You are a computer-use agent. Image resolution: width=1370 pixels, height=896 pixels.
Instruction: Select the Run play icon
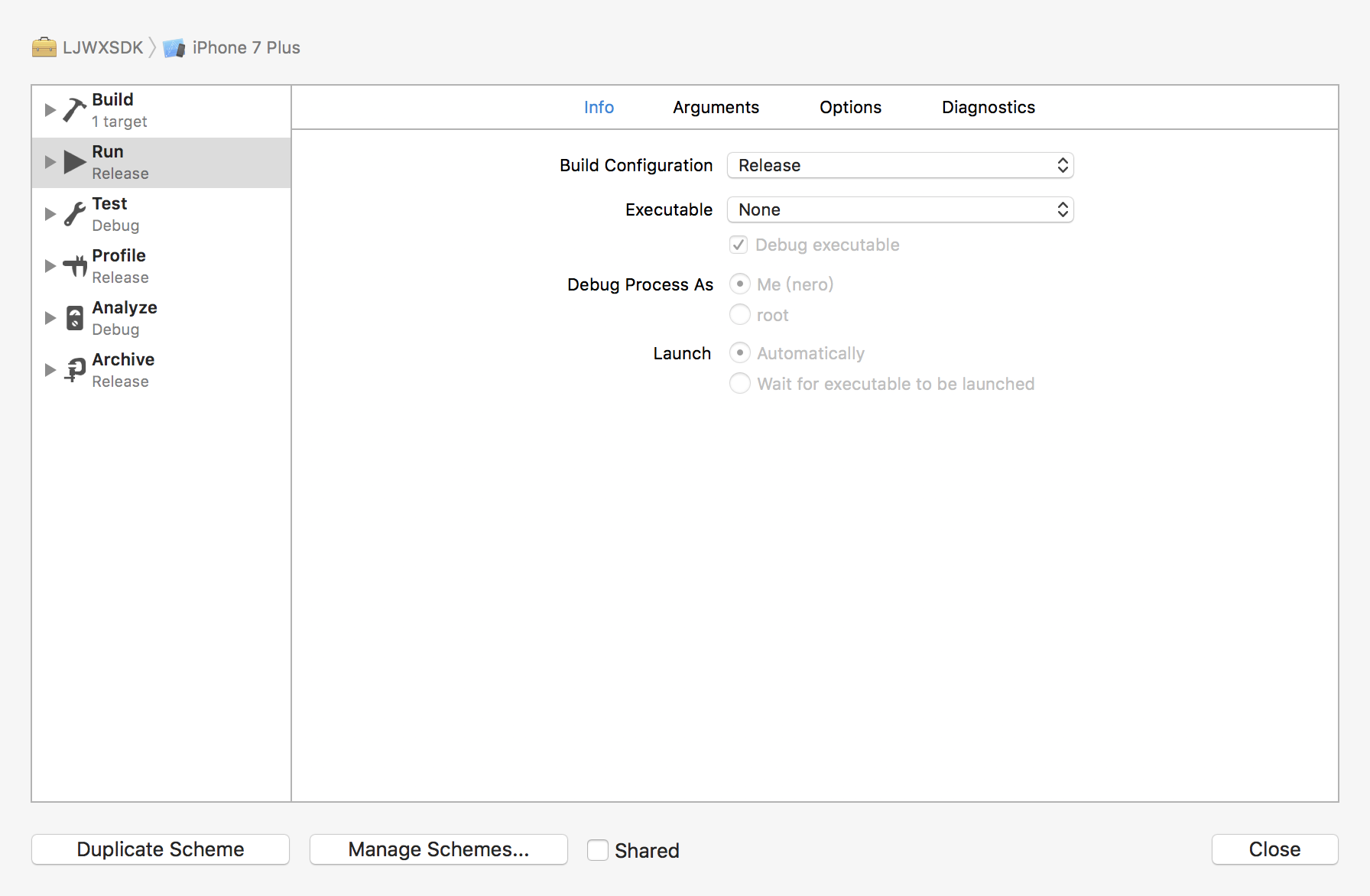pos(74,162)
